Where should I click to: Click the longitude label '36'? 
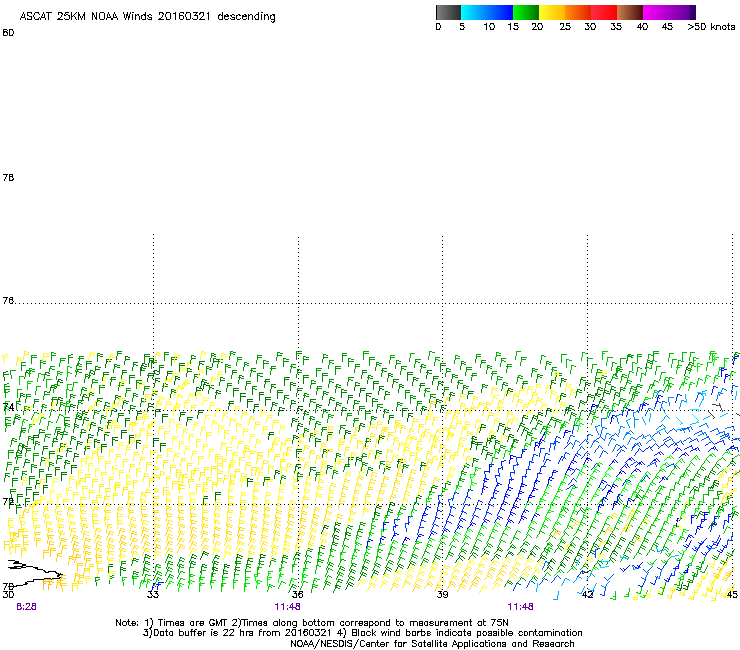pos(297,594)
